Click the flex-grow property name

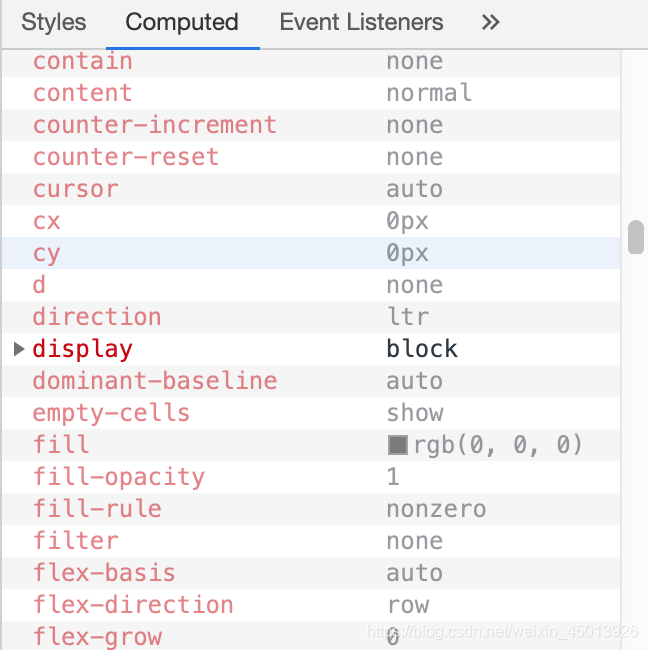click(x=97, y=637)
